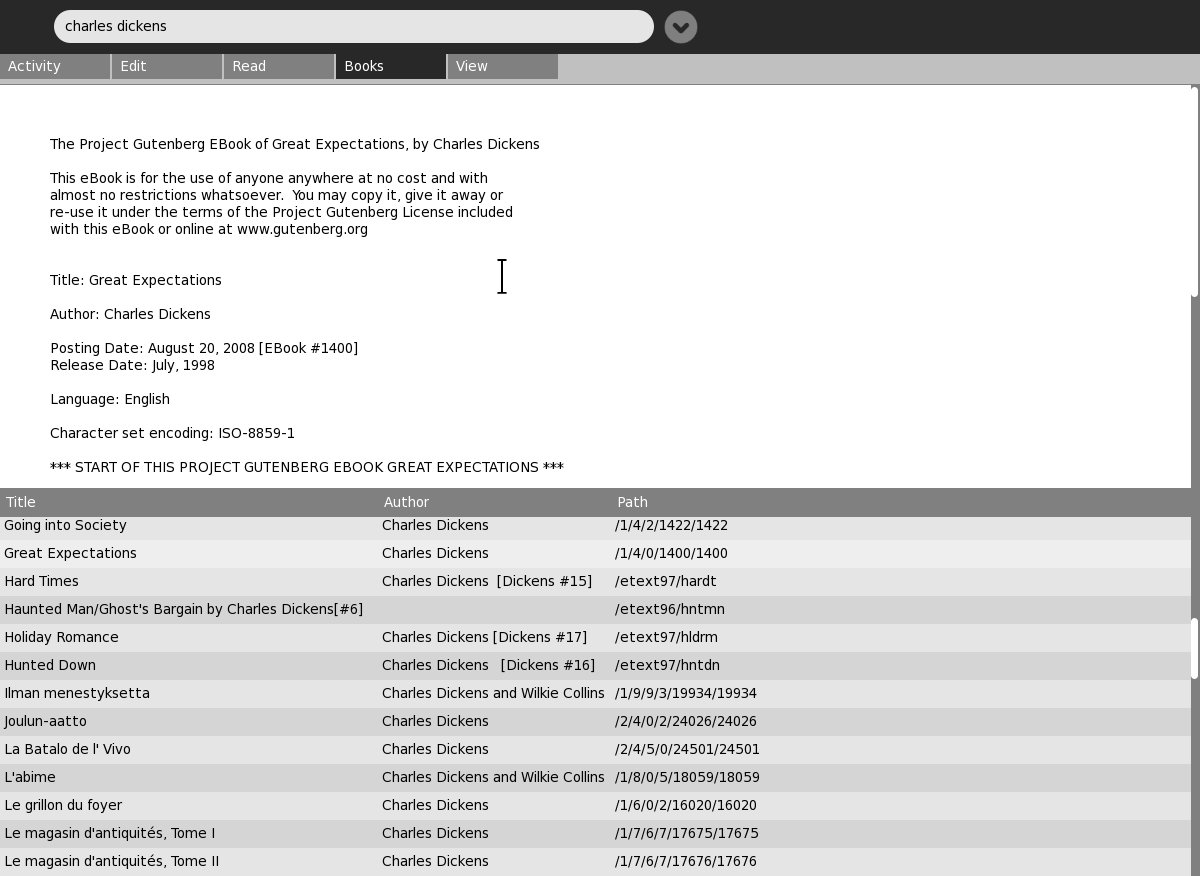
Task: Open the Read tab
Action: pos(278,66)
